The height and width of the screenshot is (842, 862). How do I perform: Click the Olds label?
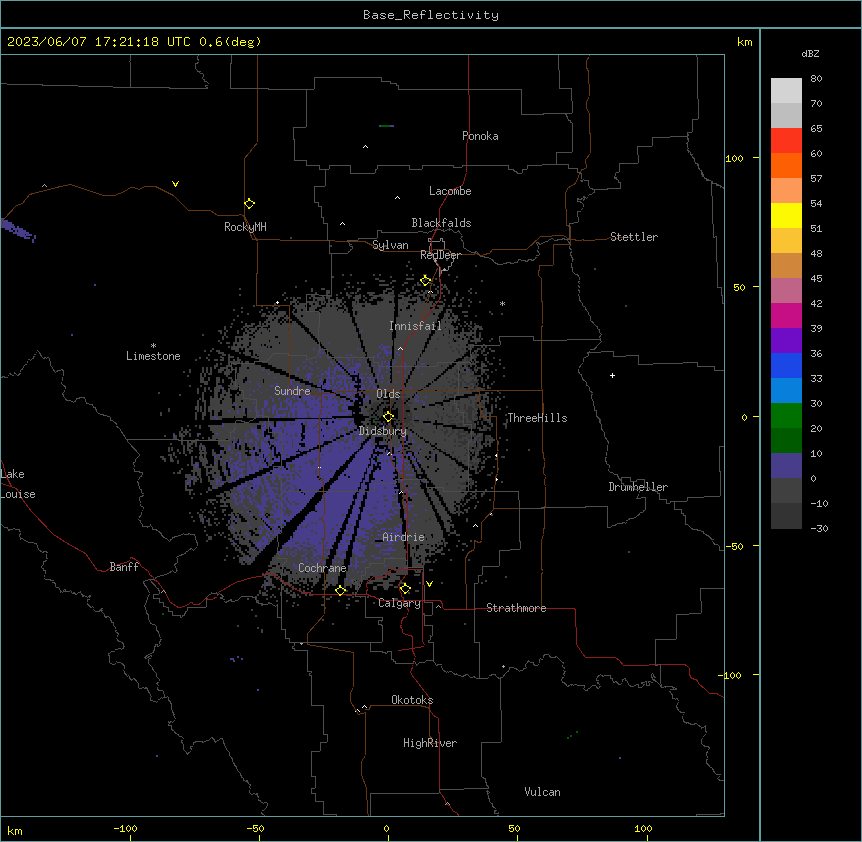pyautogui.click(x=388, y=394)
